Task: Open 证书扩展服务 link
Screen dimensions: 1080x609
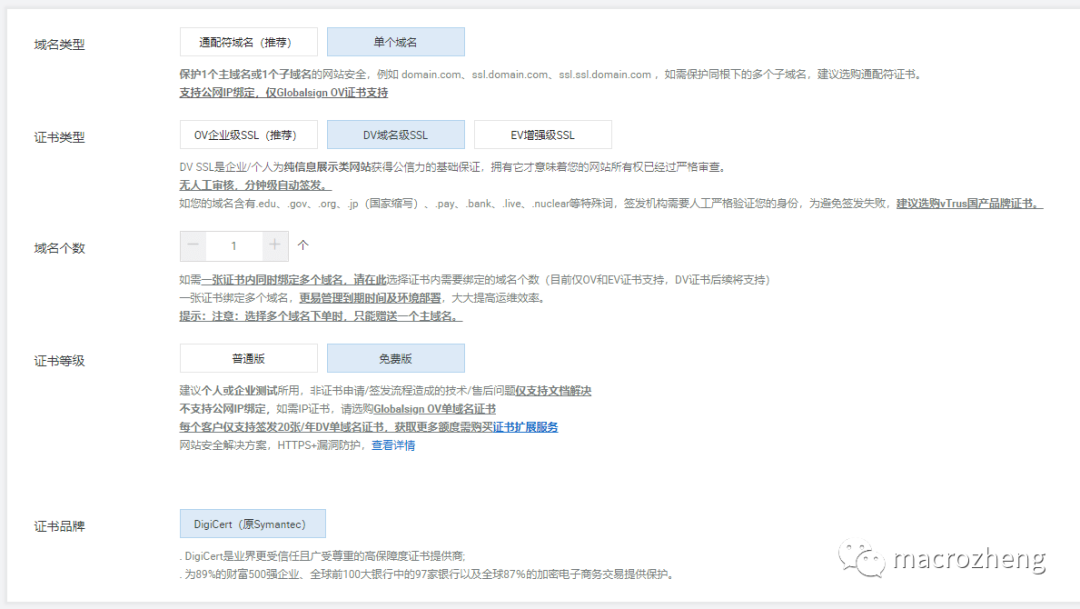Action: point(526,427)
